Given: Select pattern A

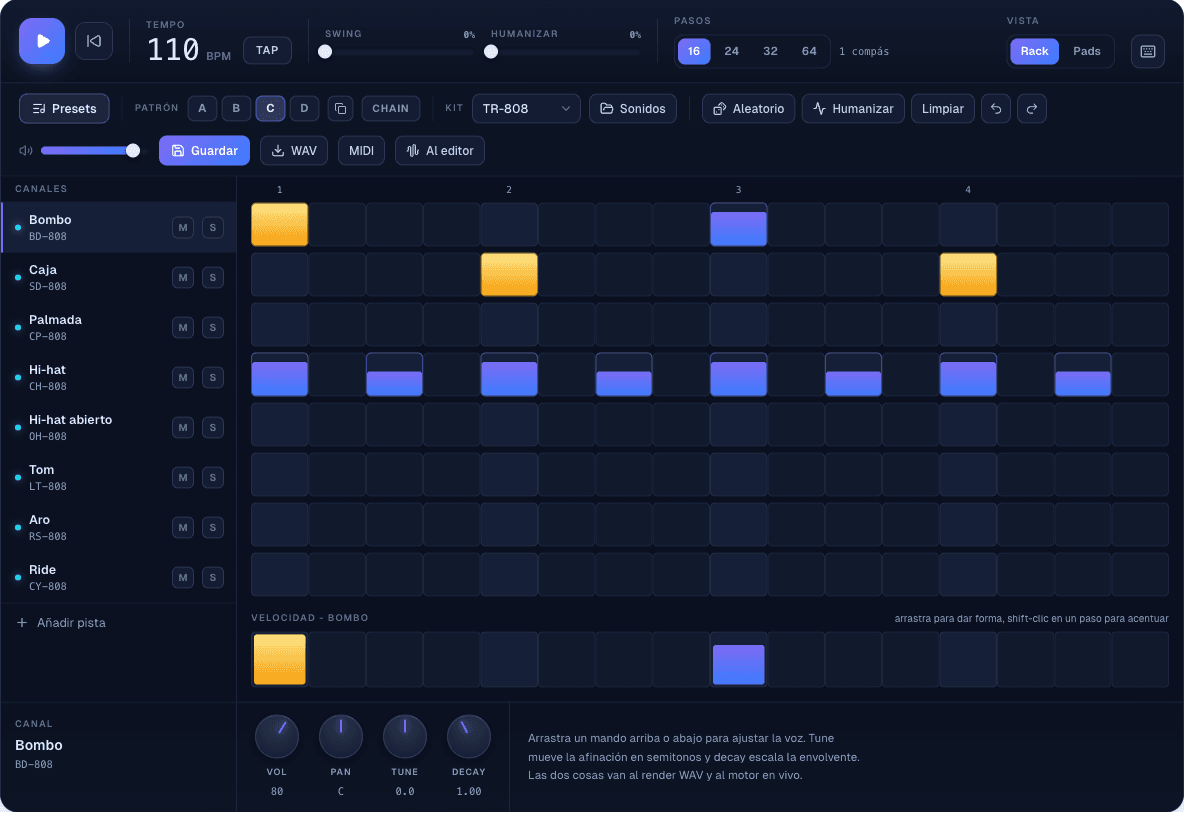Looking at the screenshot, I should pyautogui.click(x=202, y=109).
